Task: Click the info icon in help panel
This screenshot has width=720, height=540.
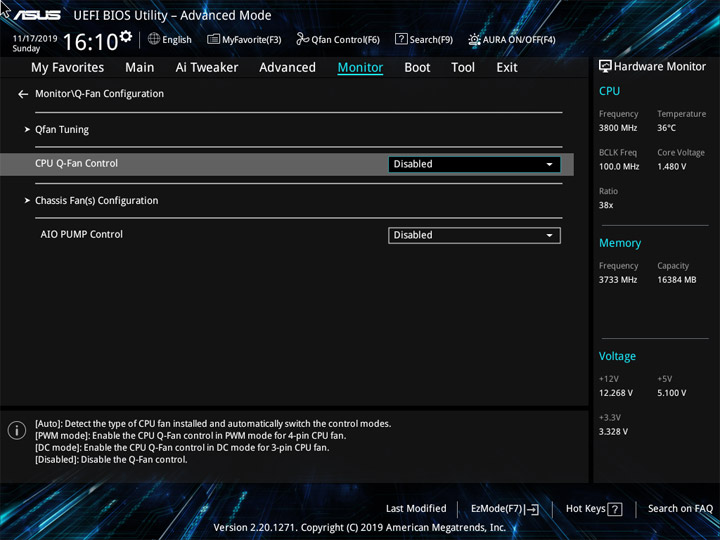Action: click(x=17, y=430)
